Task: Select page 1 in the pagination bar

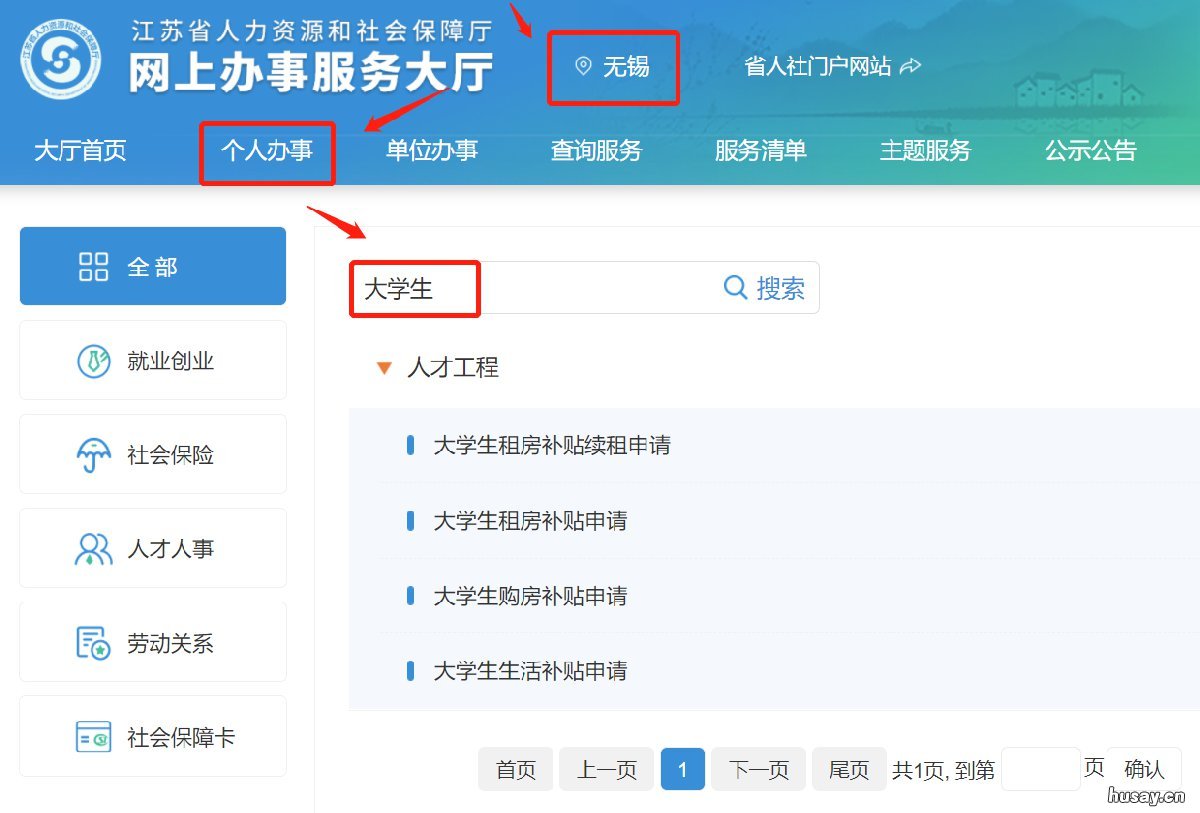Action: click(x=683, y=769)
